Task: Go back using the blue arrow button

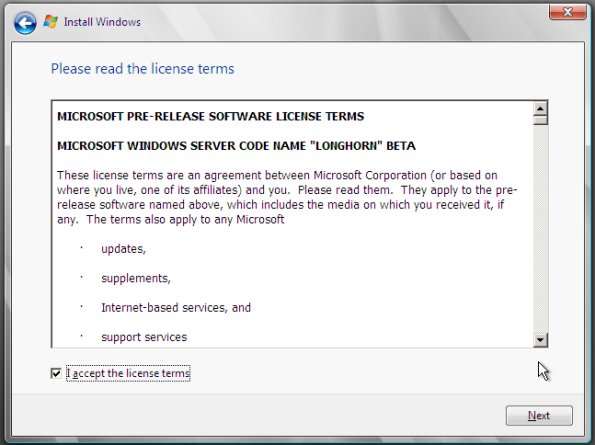Action: 25,23
